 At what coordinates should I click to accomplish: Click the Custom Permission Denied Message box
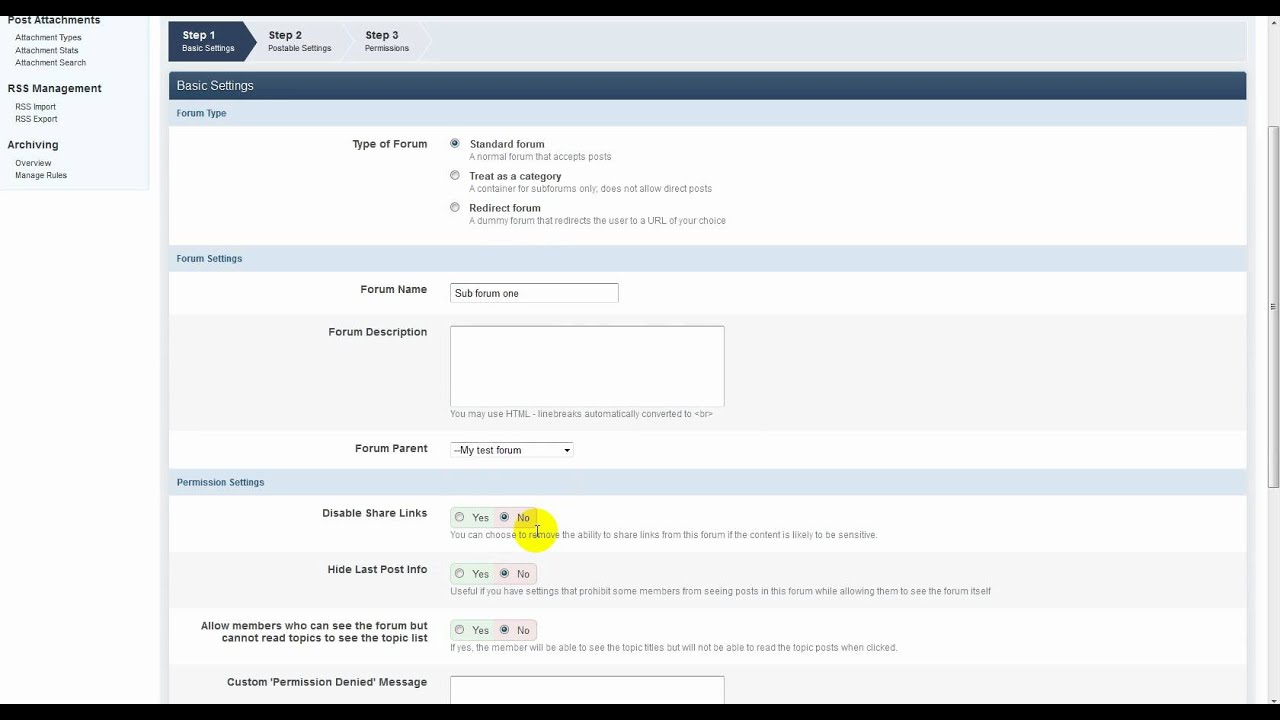tap(587, 690)
